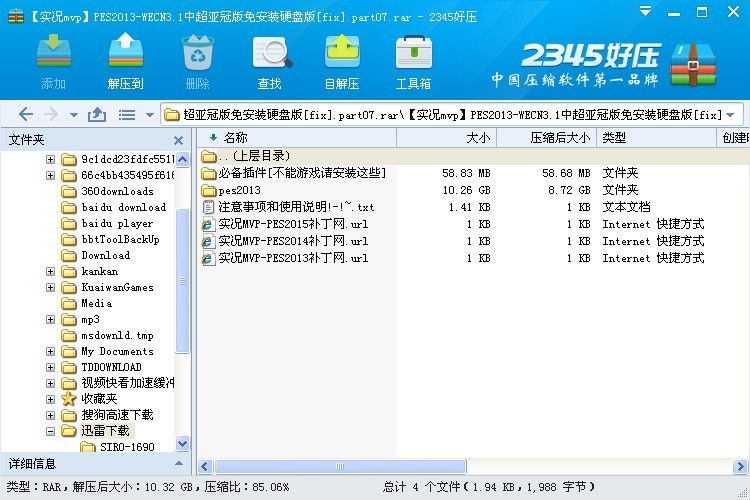Expand the 收藏夹 favorites tree node
750x500 pixels.
[50, 399]
